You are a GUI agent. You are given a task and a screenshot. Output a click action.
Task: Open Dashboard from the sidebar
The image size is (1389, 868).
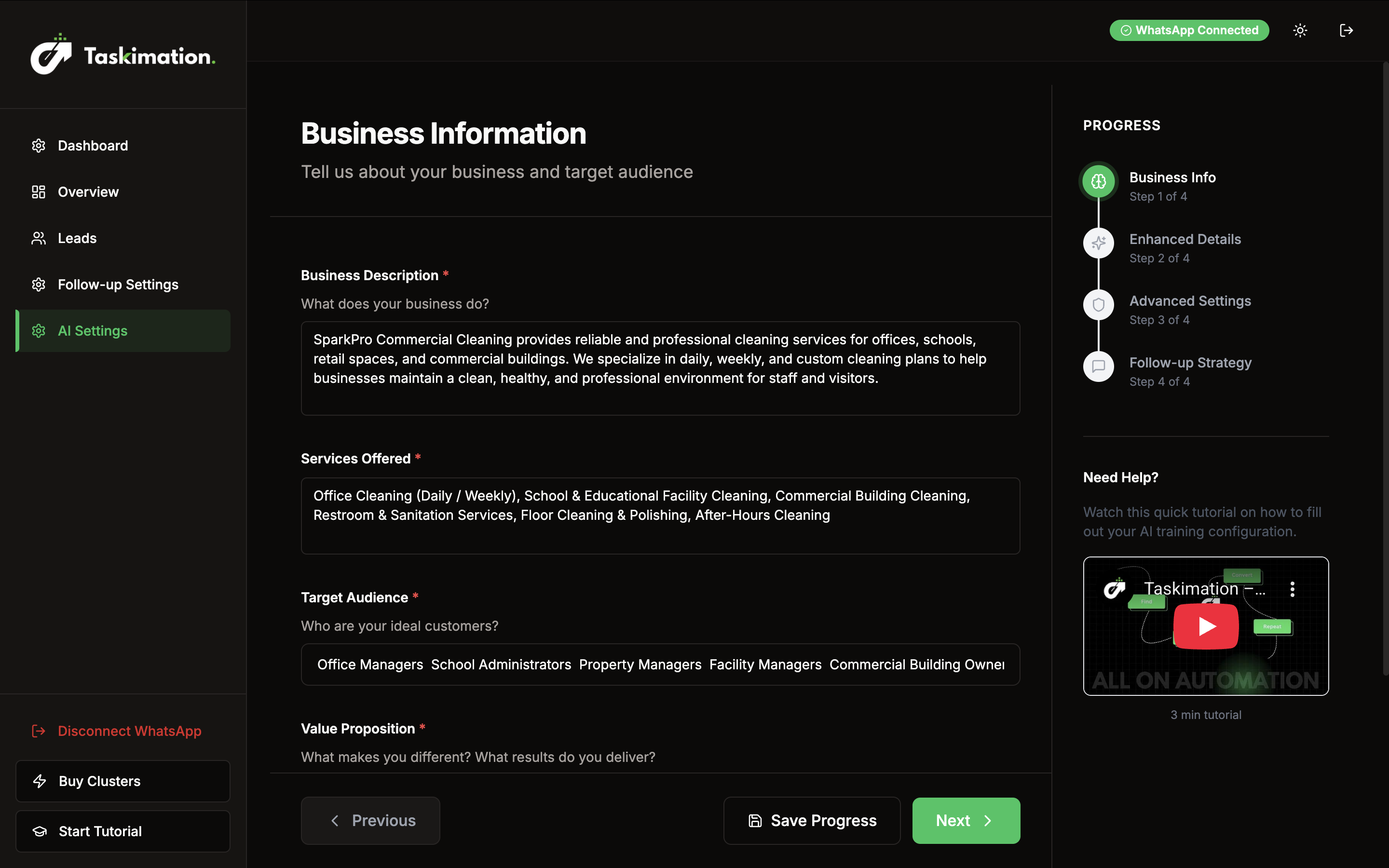pos(93,146)
